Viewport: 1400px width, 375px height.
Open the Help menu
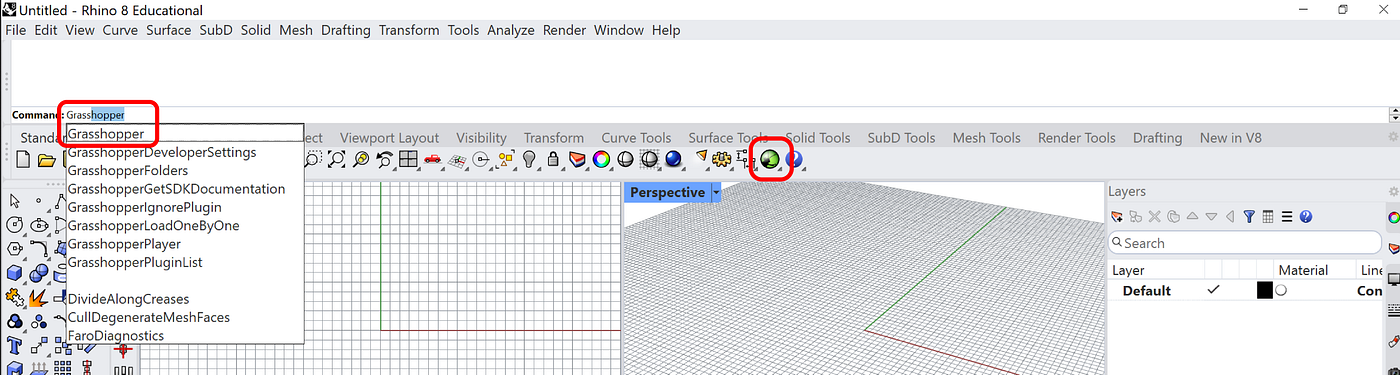[x=666, y=30]
